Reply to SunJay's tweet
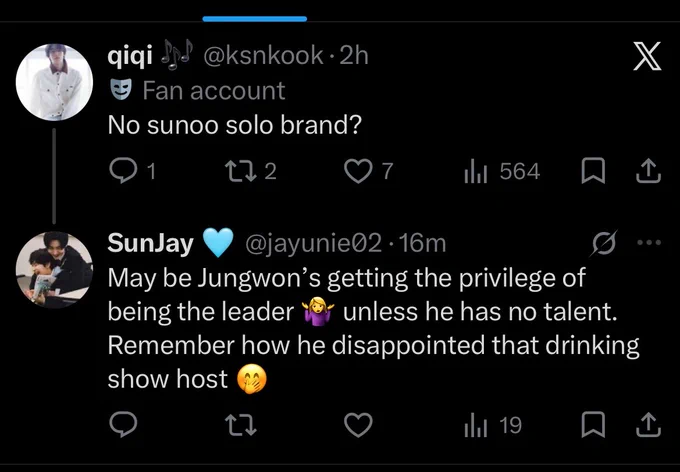The image size is (680, 472). 123,424
